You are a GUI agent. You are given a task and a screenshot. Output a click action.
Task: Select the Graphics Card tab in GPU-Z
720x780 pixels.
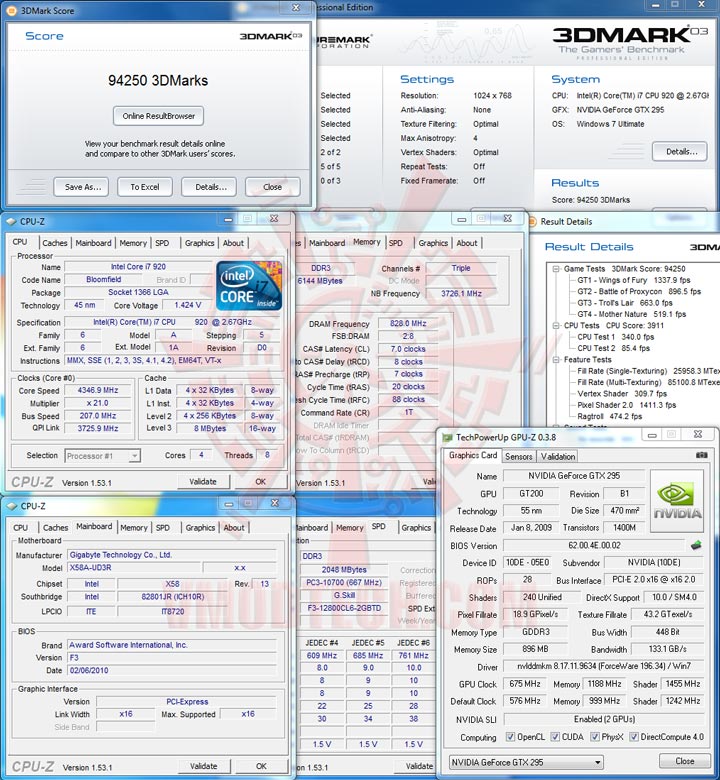coord(473,455)
